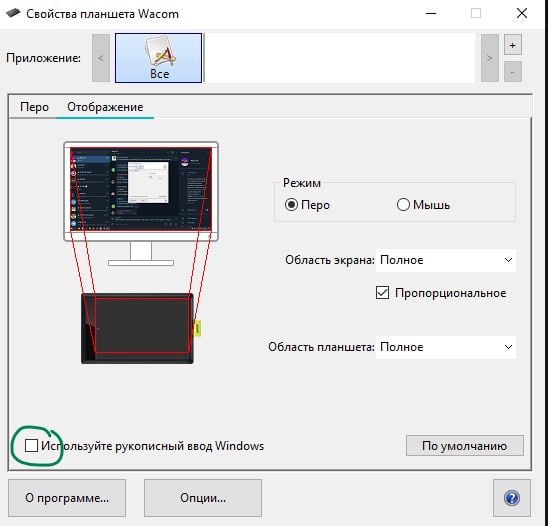Close the Wacom properties window

[x=521, y=13]
